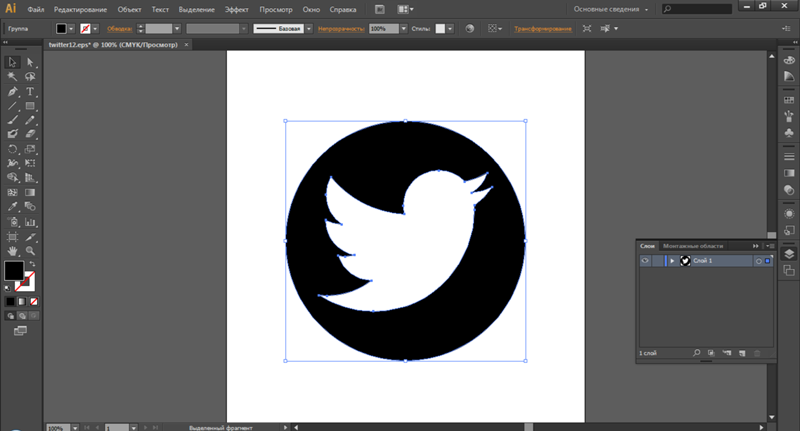Open the Базовая brush definition dropdown
The image size is (800, 431).
[x=309, y=29]
